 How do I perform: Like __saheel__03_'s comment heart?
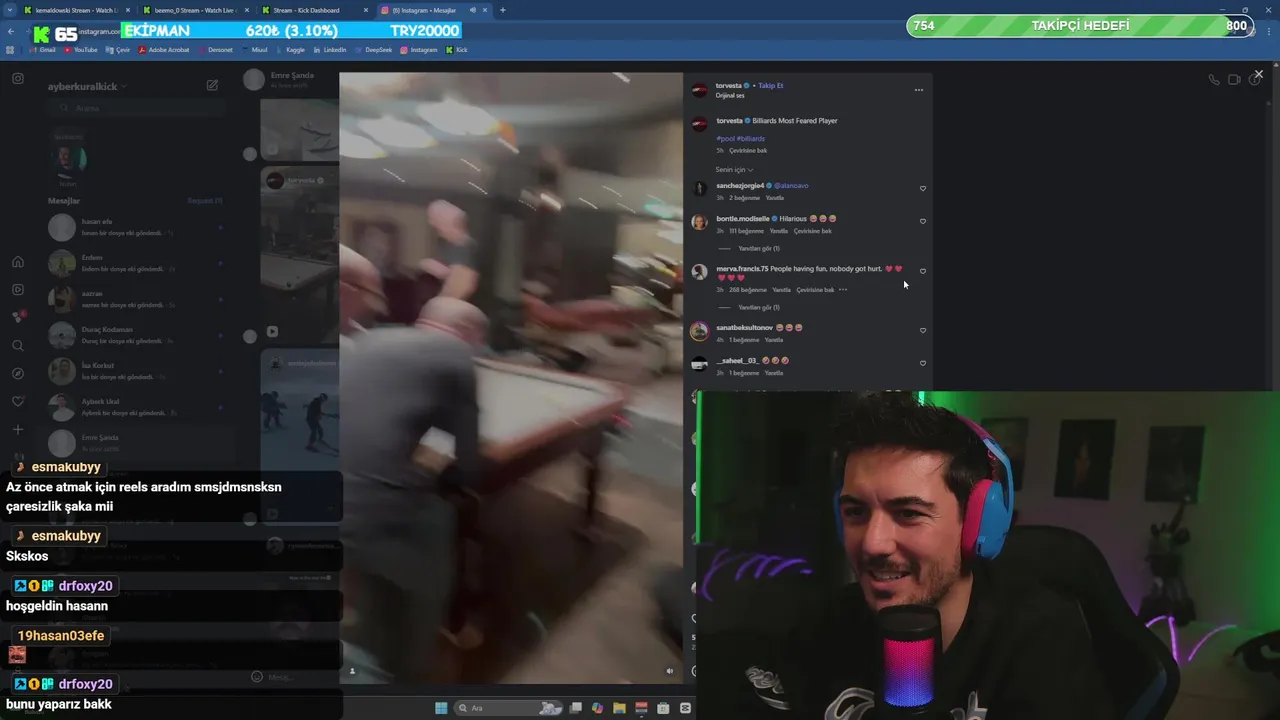coord(923,363)
